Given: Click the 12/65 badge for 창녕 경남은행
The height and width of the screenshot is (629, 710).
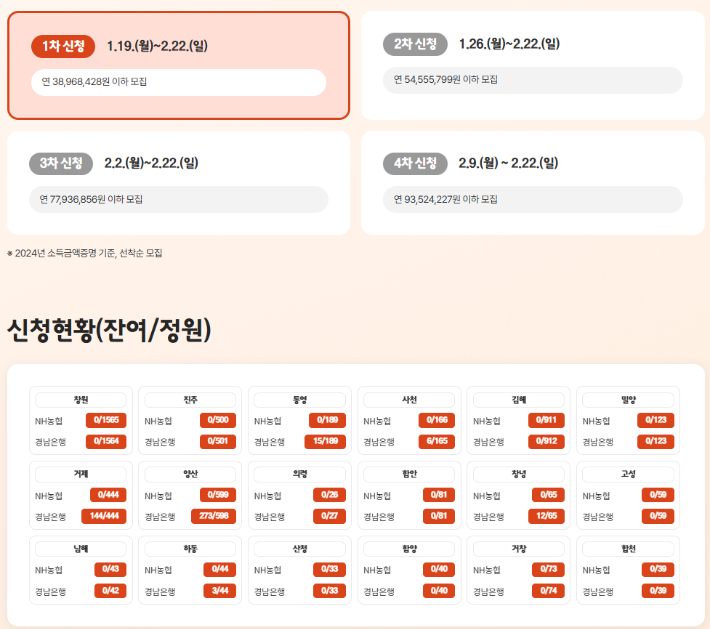Looking at the screenshot, I should click(x=546, y=516).
